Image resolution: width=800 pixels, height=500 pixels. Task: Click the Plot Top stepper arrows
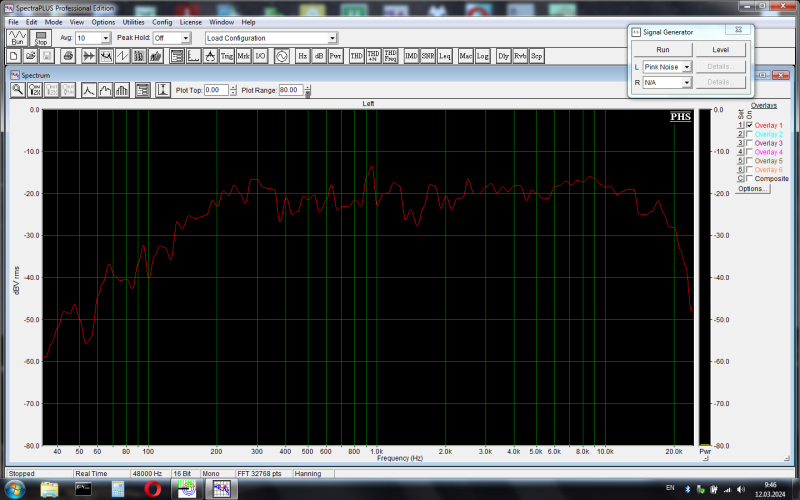point(233,90)
